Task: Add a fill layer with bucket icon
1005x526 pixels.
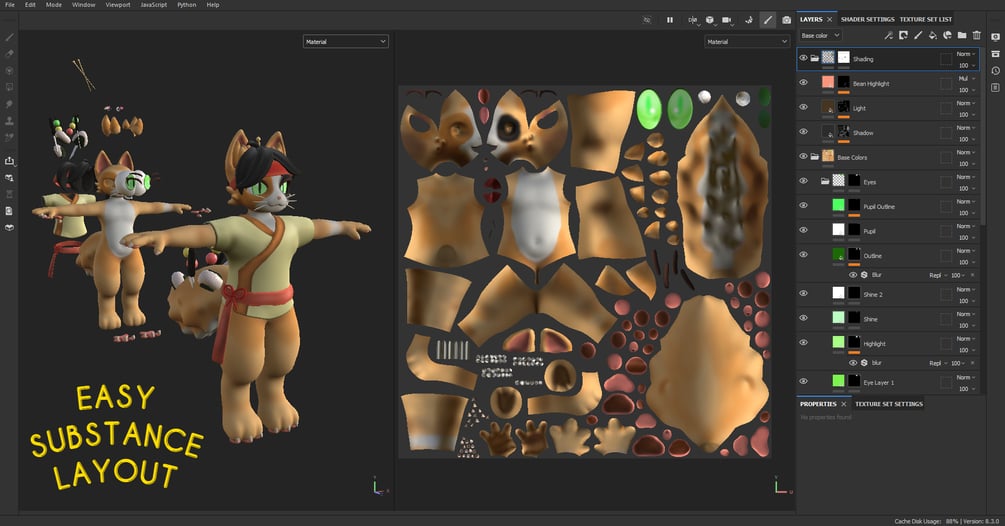Action: [933, 35]
